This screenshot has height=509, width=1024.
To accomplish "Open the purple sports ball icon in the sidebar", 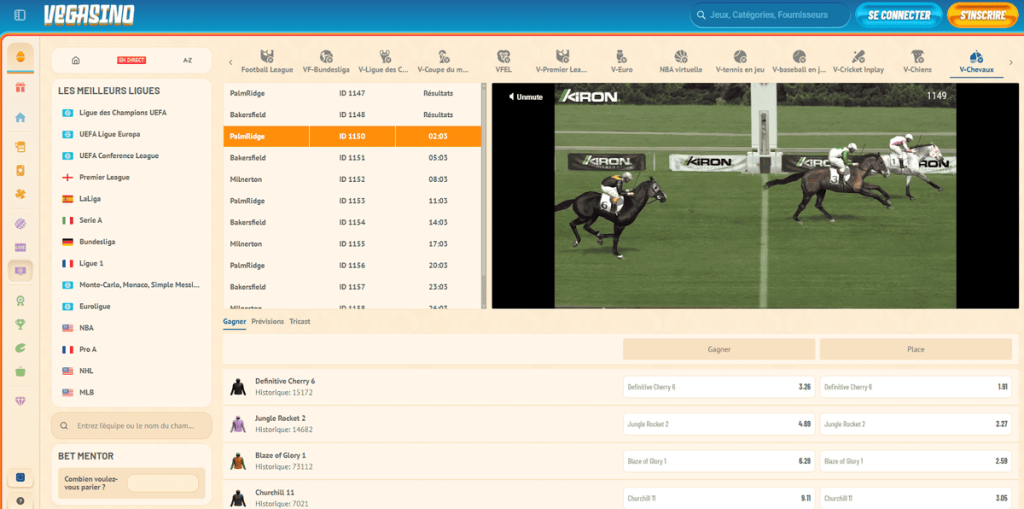I will (20, 223).
